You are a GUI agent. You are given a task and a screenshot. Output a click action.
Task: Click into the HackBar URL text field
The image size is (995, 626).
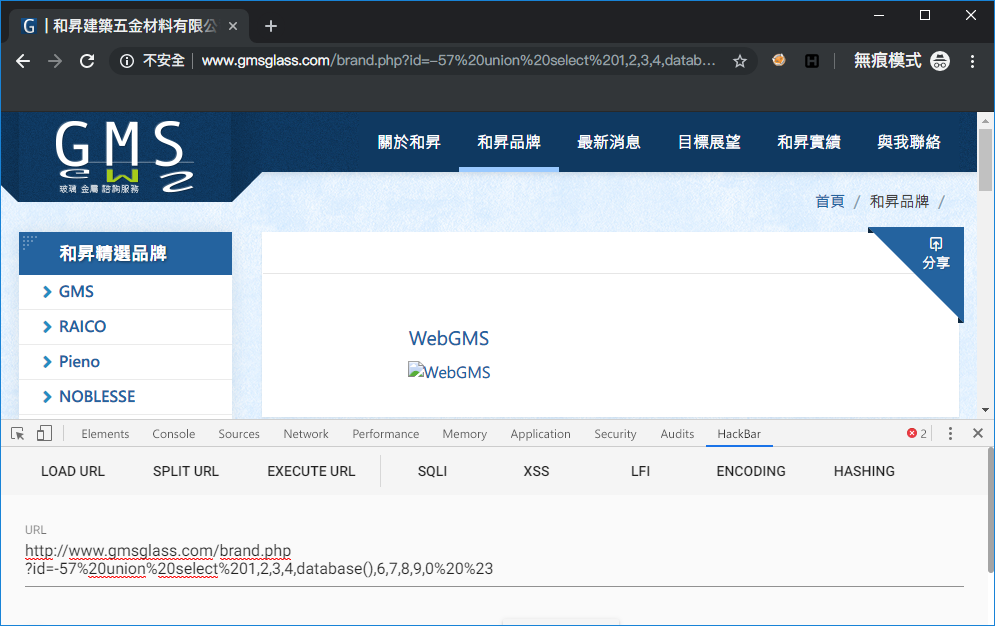494,559
